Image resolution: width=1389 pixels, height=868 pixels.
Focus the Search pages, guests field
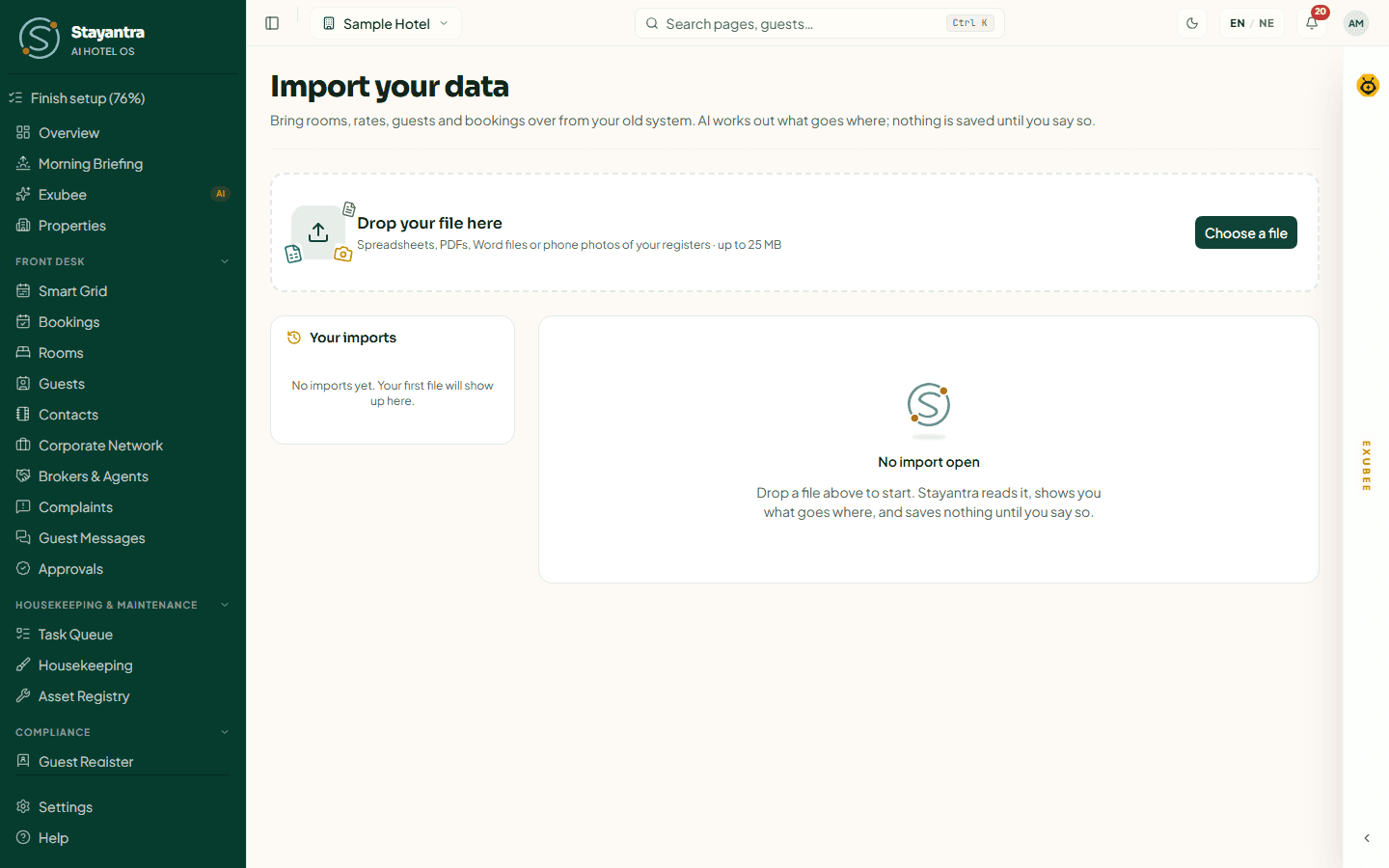click(x=819, y=23)
